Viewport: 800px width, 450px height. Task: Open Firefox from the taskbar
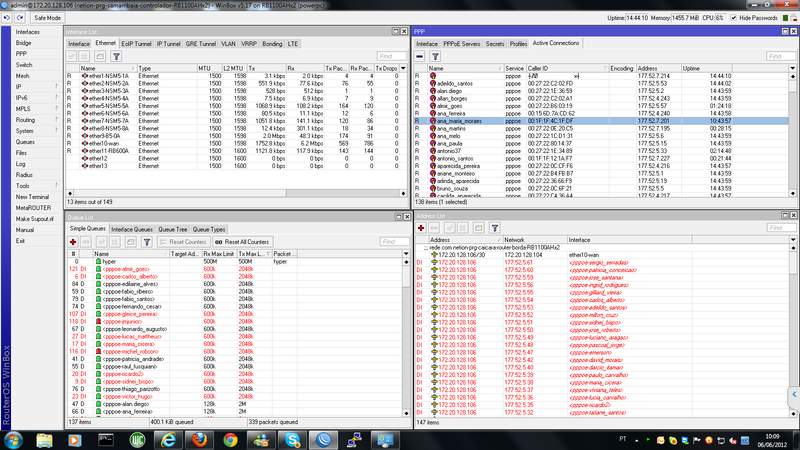click(x=199, y=440)
